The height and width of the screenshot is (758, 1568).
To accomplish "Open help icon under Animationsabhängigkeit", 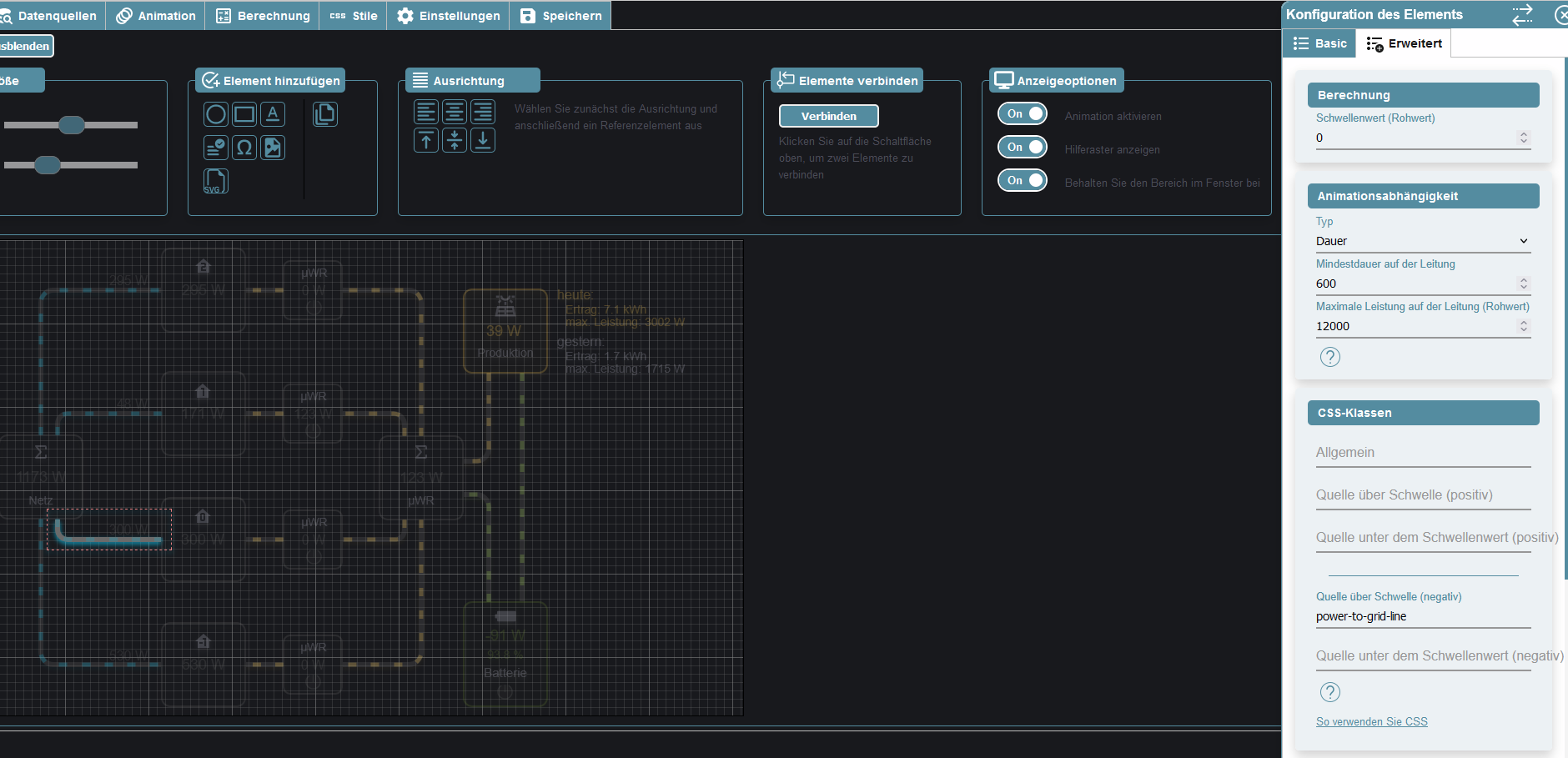I will pos(1330,357).
